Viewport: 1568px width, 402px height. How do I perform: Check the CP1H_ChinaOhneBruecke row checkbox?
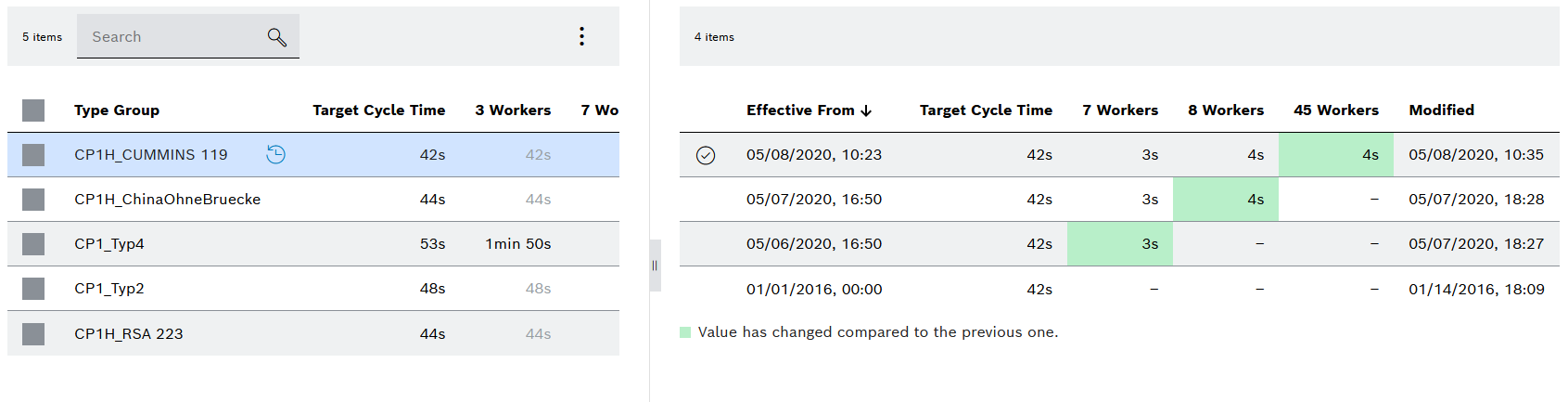[x=33, y=200]
